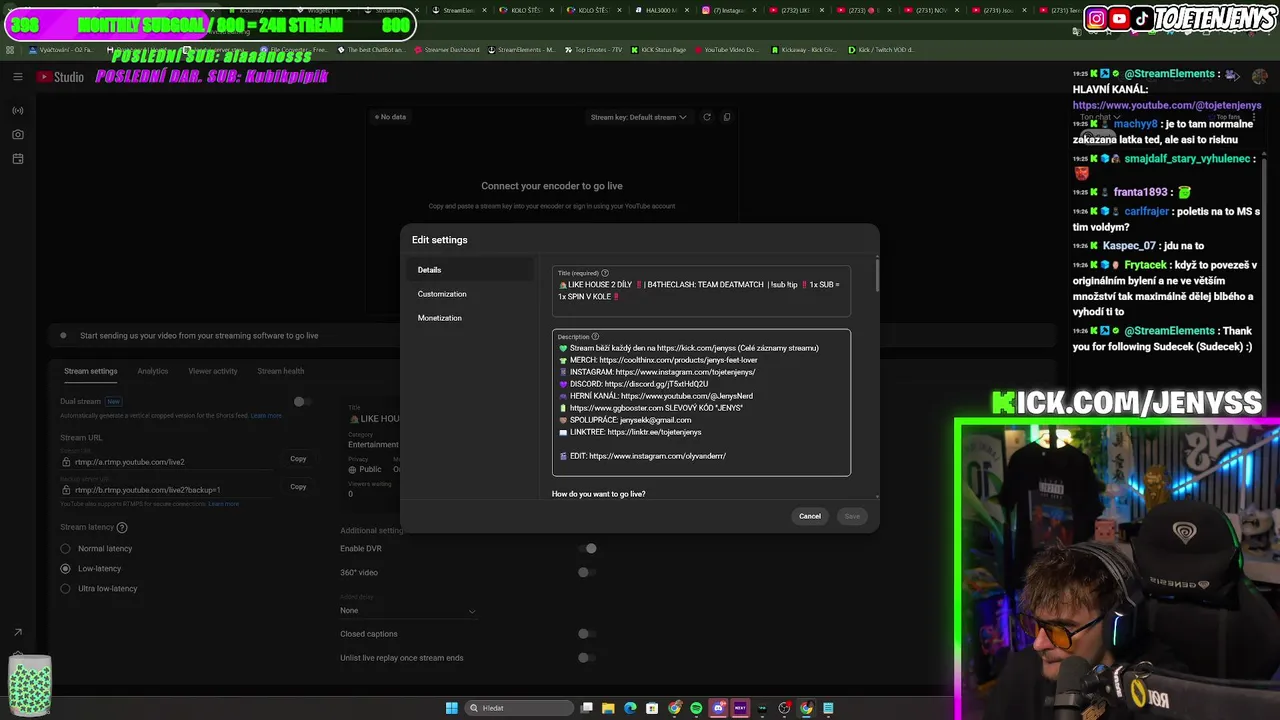
Task: Switch to the Viewer activity tab
Action: pyautogui.click(x=213, y=371)
